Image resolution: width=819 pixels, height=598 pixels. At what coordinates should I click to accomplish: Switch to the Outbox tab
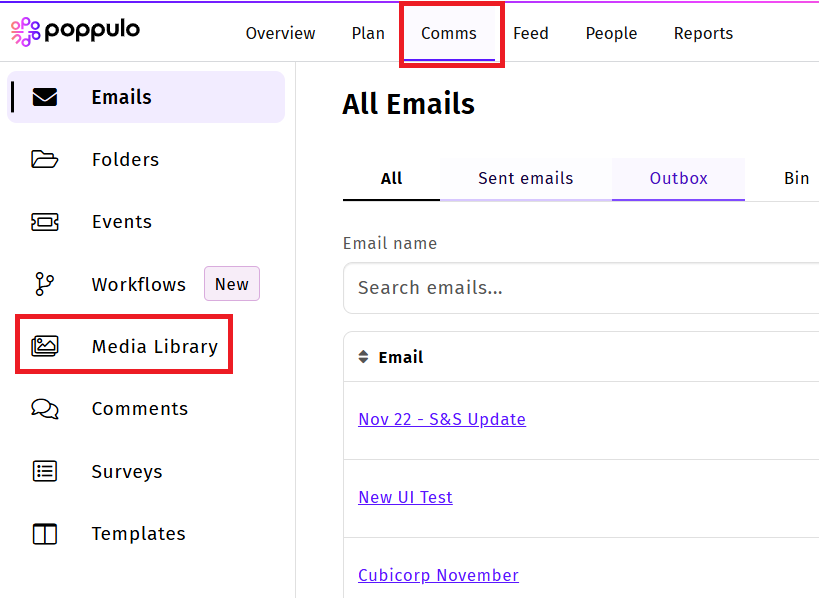(x=678, y=178)
